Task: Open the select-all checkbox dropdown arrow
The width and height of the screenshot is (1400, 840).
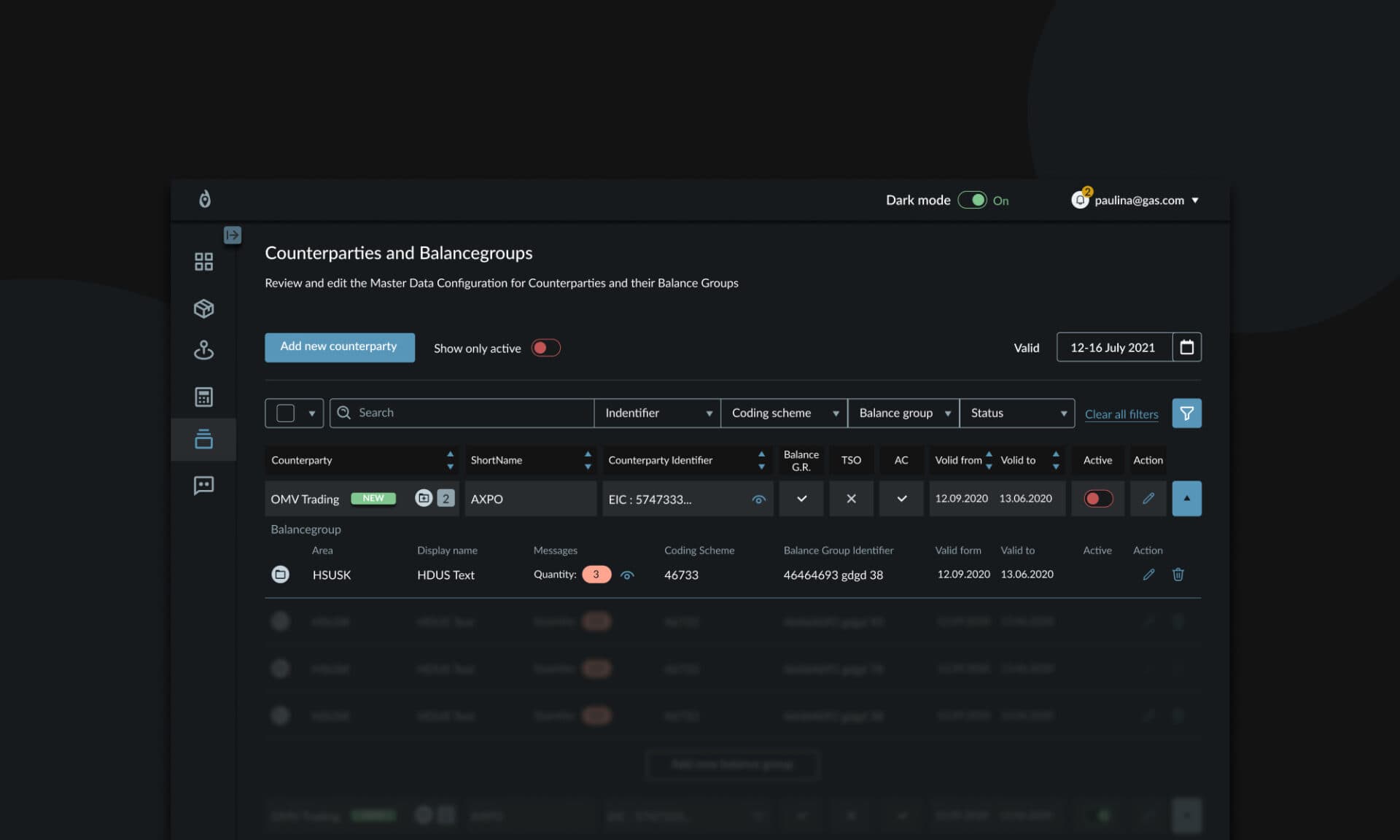Action: 311,413
